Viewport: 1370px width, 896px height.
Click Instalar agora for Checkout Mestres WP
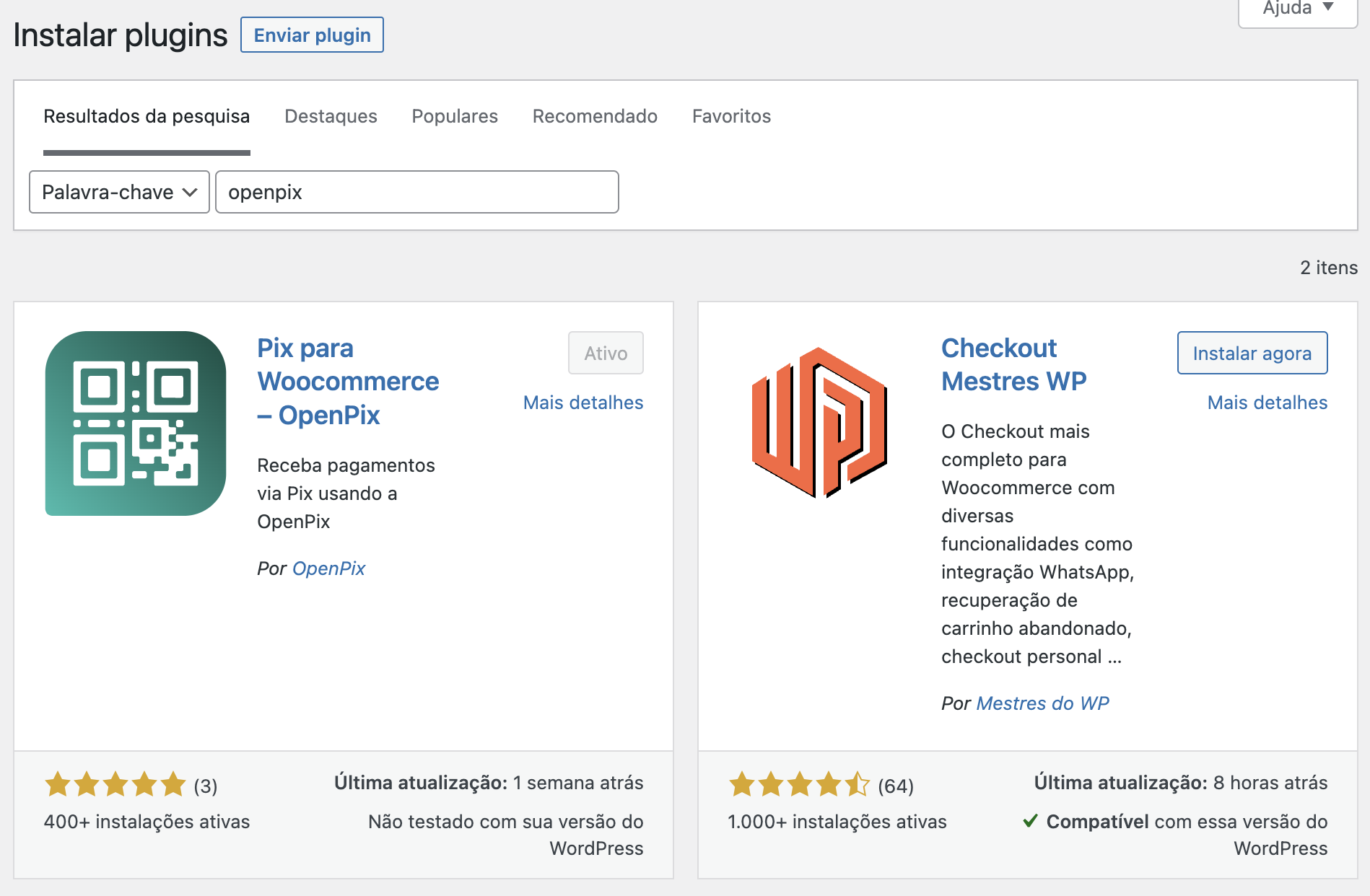[x=1252, y=353]
